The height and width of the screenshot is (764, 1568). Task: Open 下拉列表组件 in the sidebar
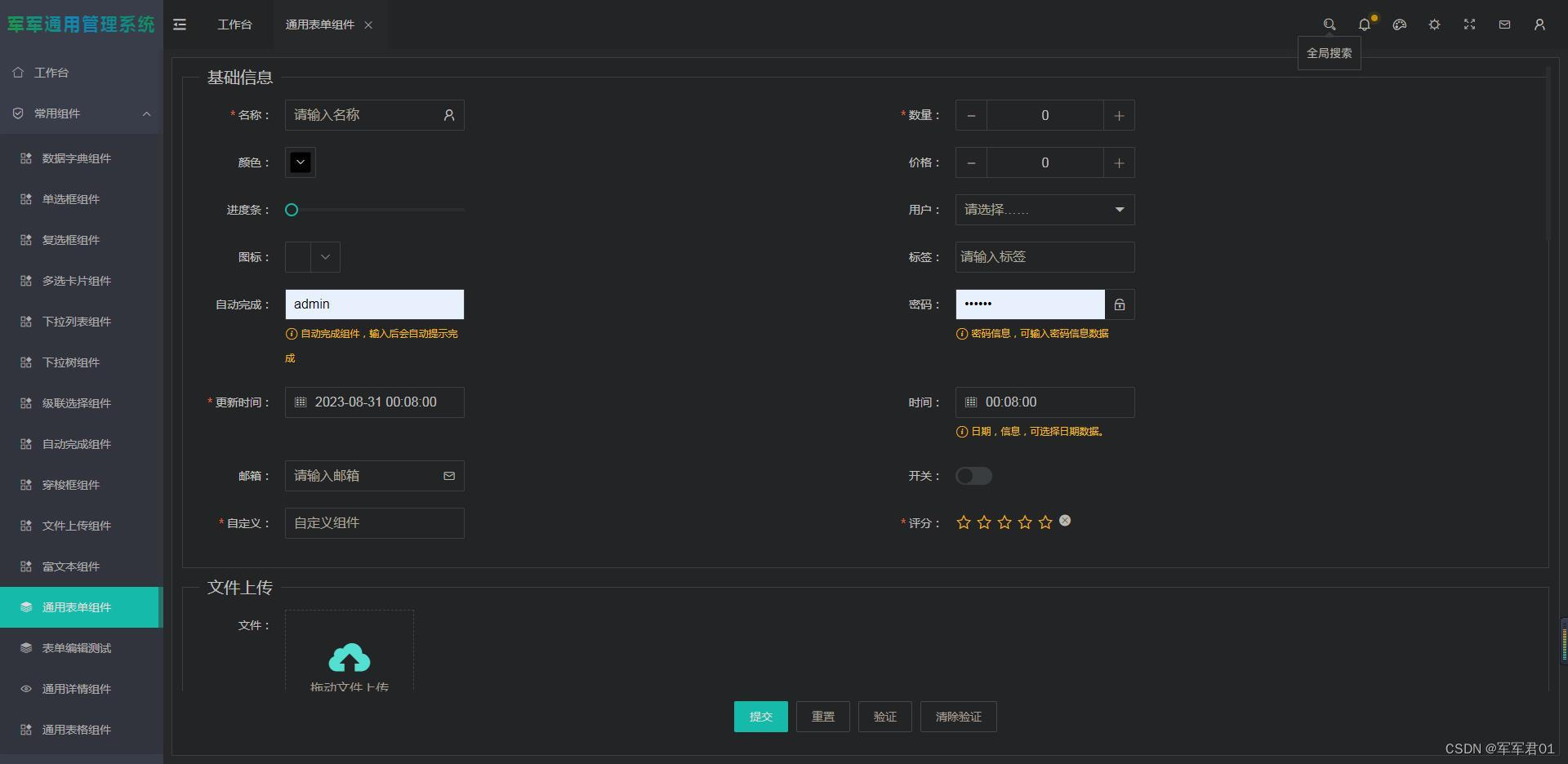click(82, 322)
